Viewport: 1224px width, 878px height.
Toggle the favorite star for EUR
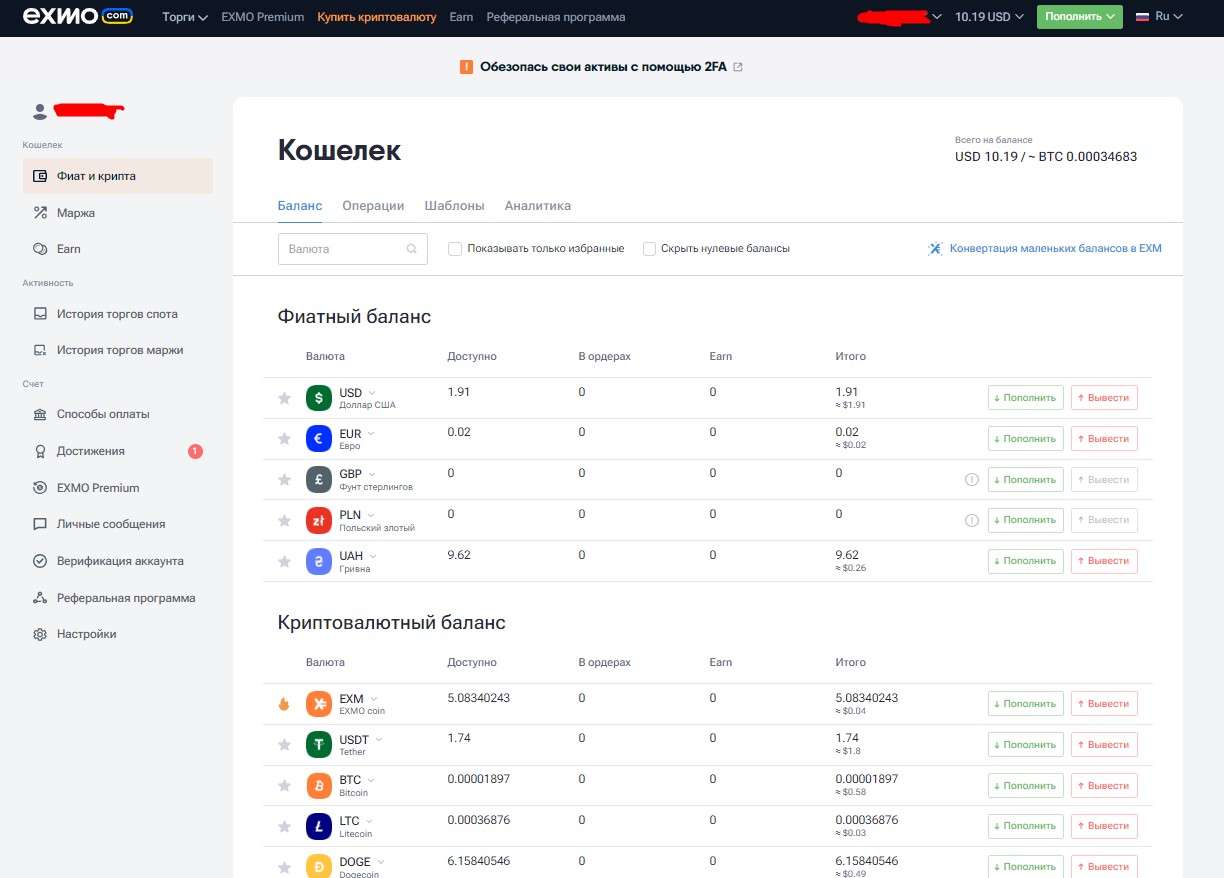(284, 439)
